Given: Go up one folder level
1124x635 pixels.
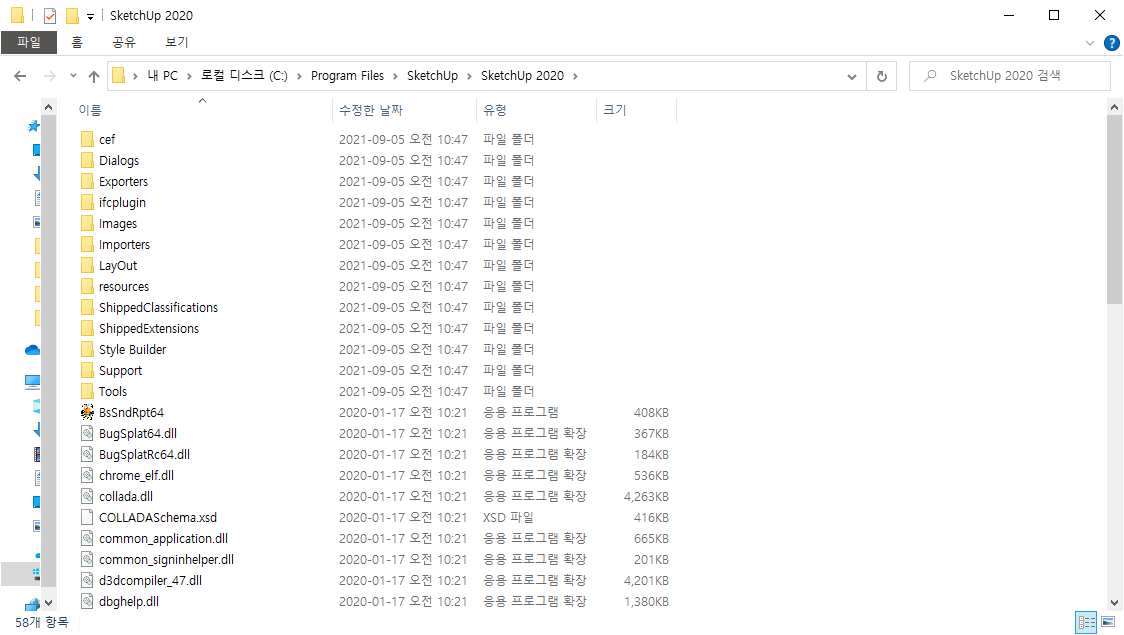Looking at the screenshot, I should (94, 76).
